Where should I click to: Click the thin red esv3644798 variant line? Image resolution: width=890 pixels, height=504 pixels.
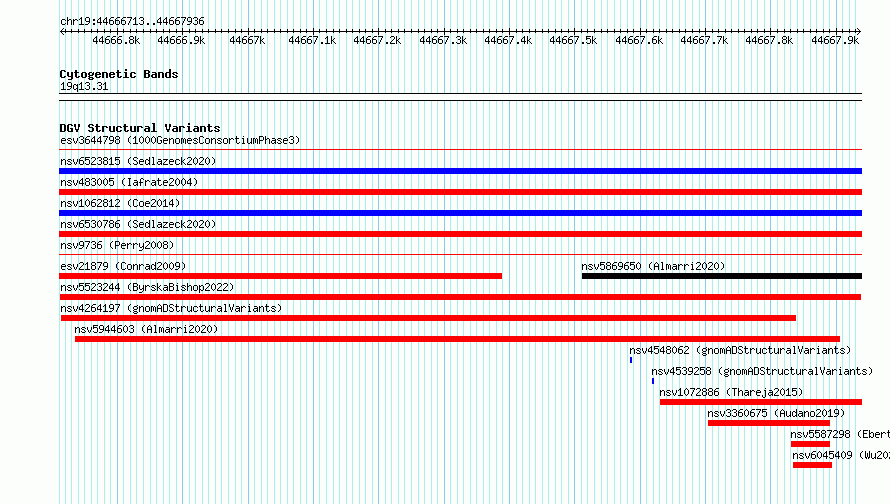(460, 150)
